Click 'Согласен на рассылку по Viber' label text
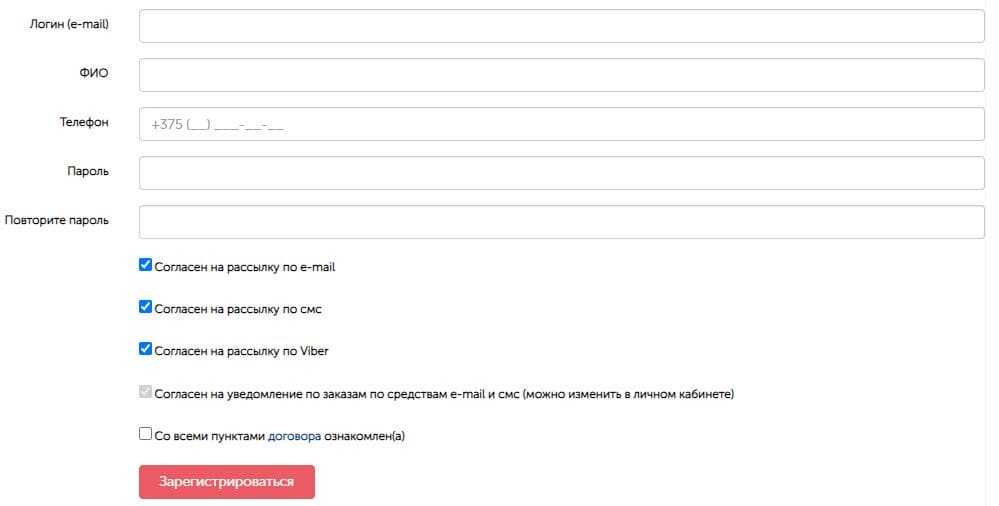The width and height of the screenshot is (999, 506). (x=241, y=352)
